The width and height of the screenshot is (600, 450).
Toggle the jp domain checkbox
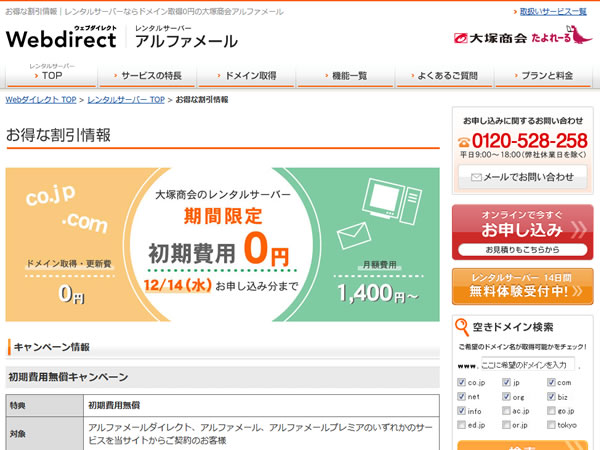(506, 382)
